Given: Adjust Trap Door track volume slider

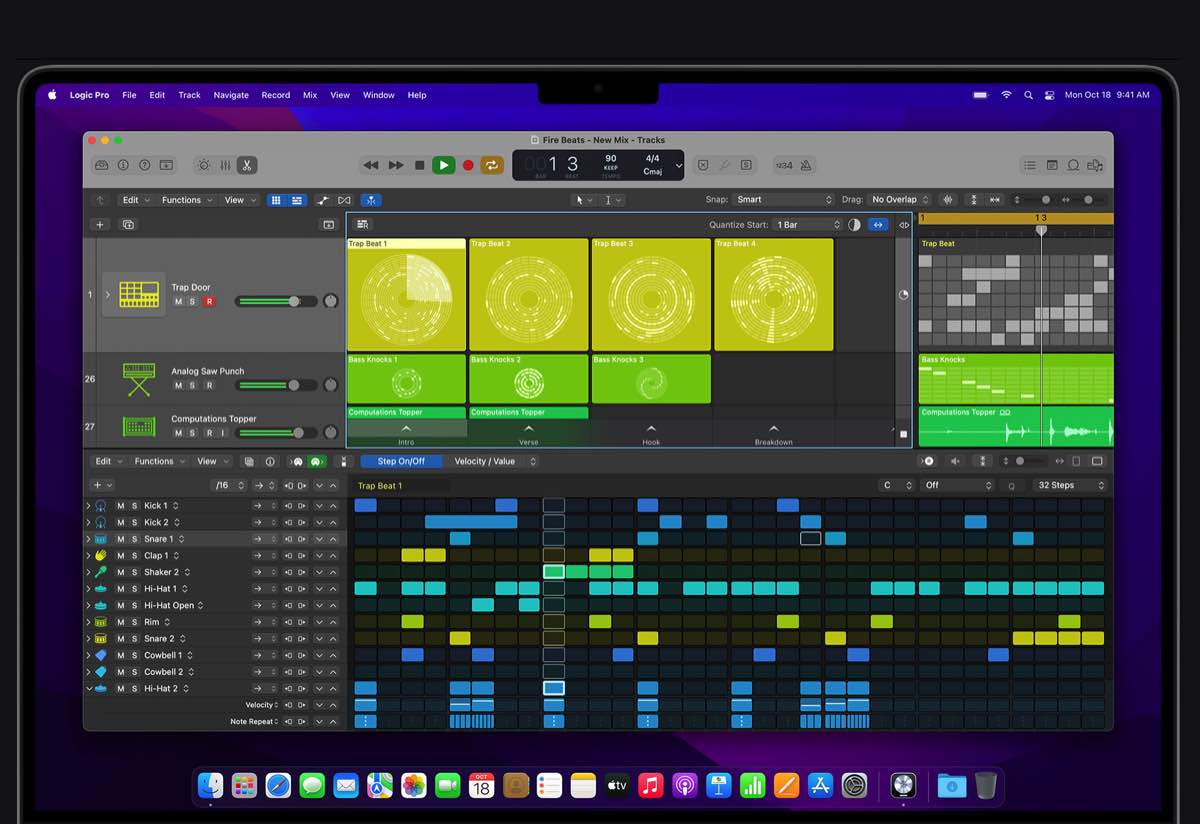Looking at the screenshot, I should 276,301.
